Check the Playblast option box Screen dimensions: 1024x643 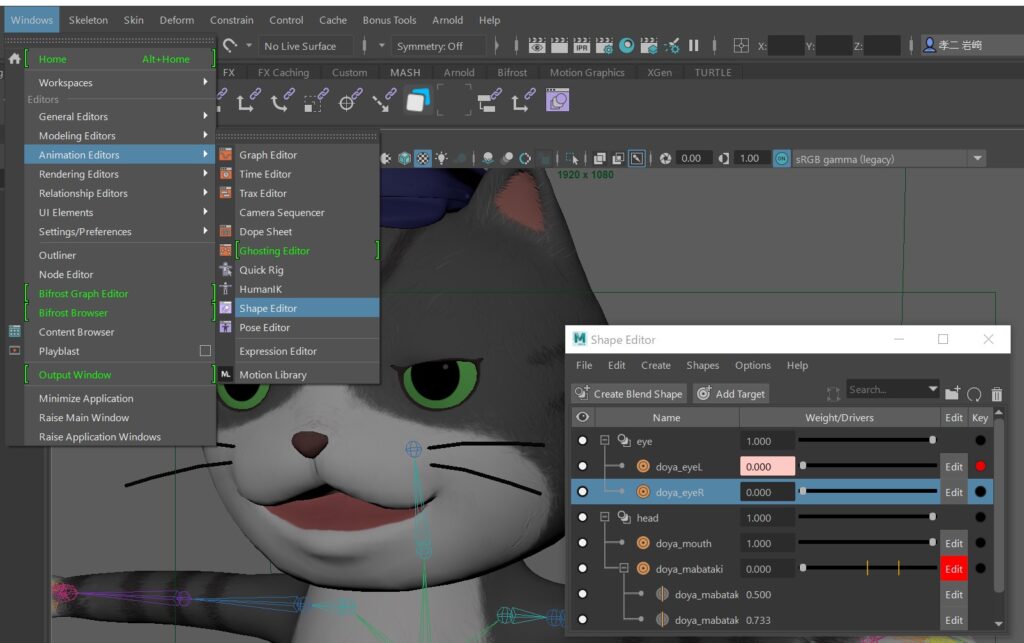pyautogui.click(x=205, y=351)
